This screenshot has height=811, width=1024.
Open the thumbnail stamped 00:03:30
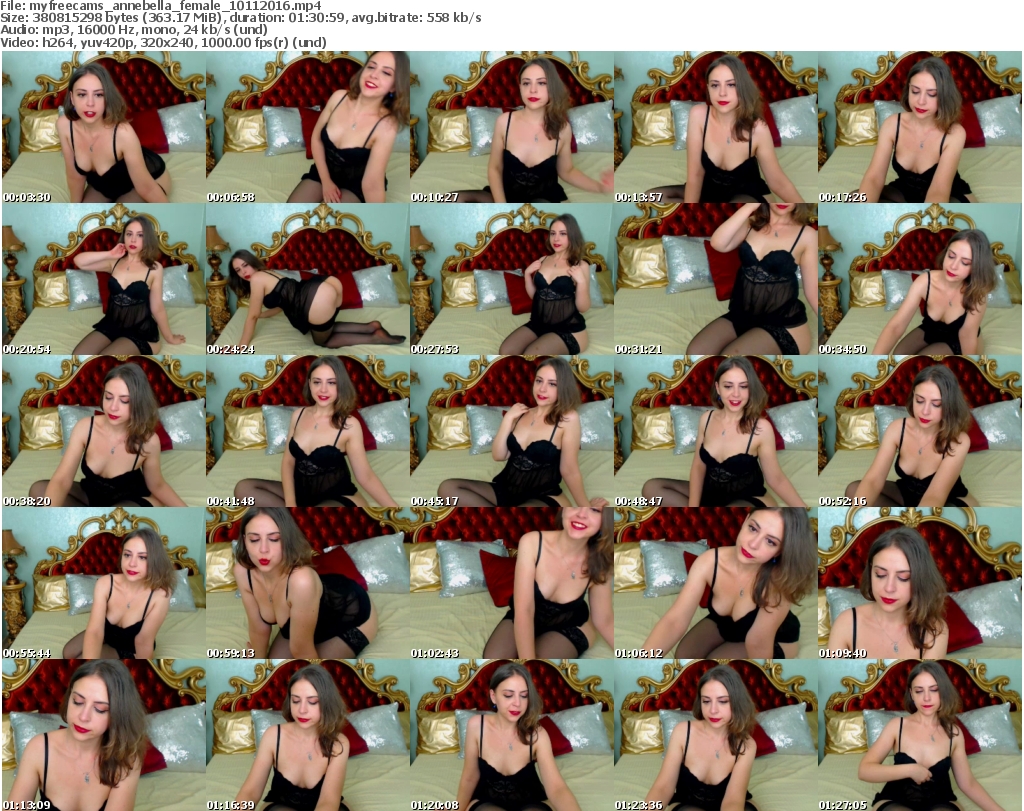click(x=104, y=127)
